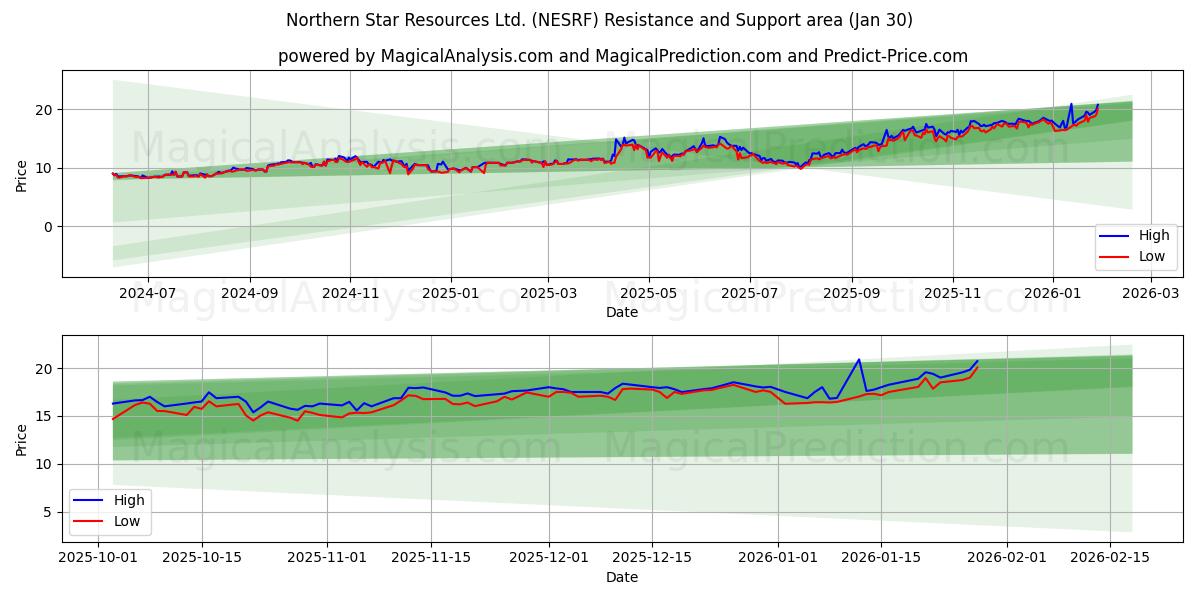Click the lower chart 'Price' axis label
The image size is (1200, 600).
22,438
